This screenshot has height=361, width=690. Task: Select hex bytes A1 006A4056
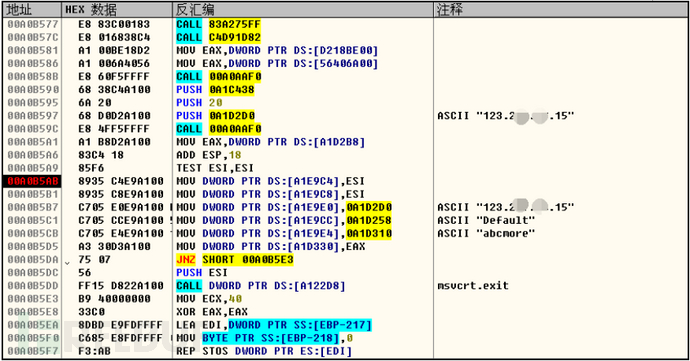point(114,63)
